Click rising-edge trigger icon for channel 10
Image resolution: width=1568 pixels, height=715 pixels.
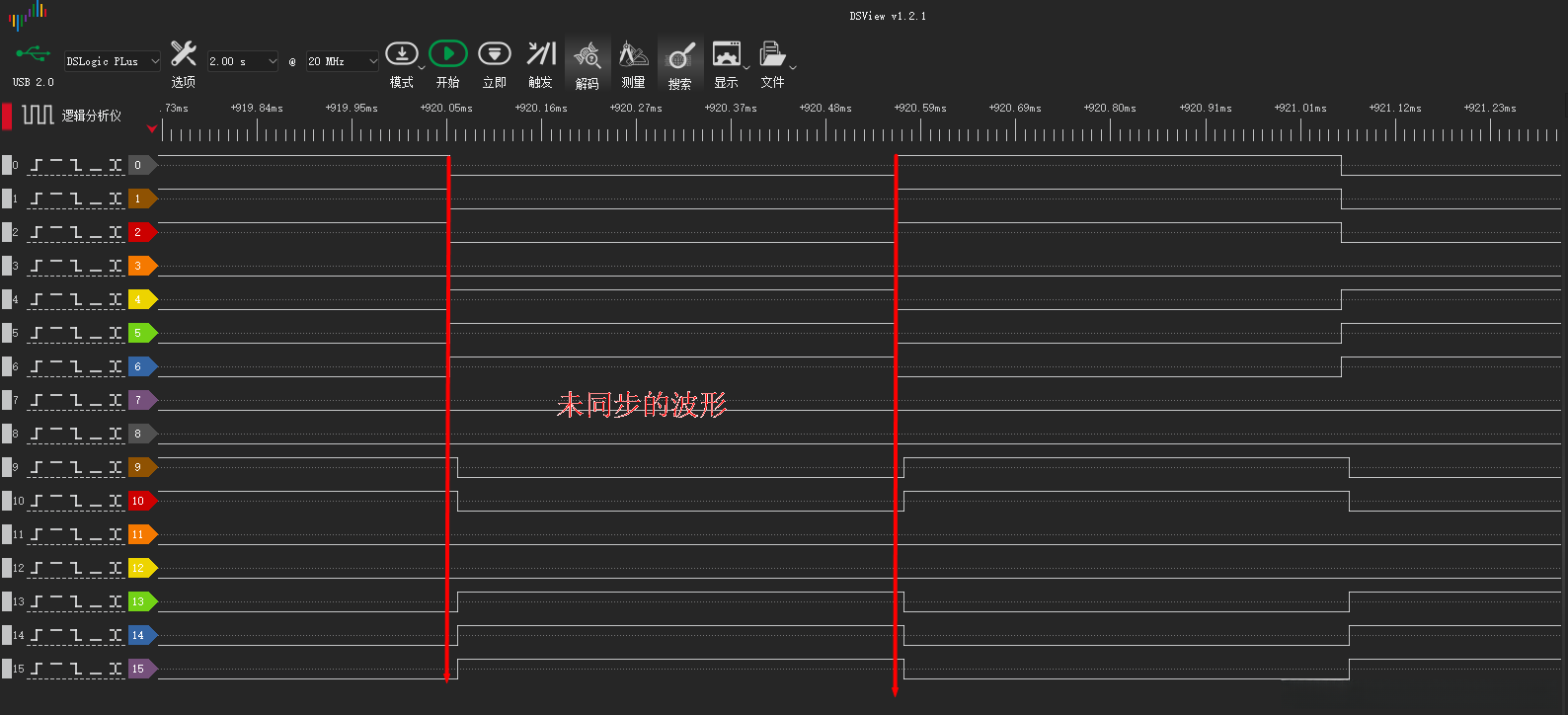point(37,502)
